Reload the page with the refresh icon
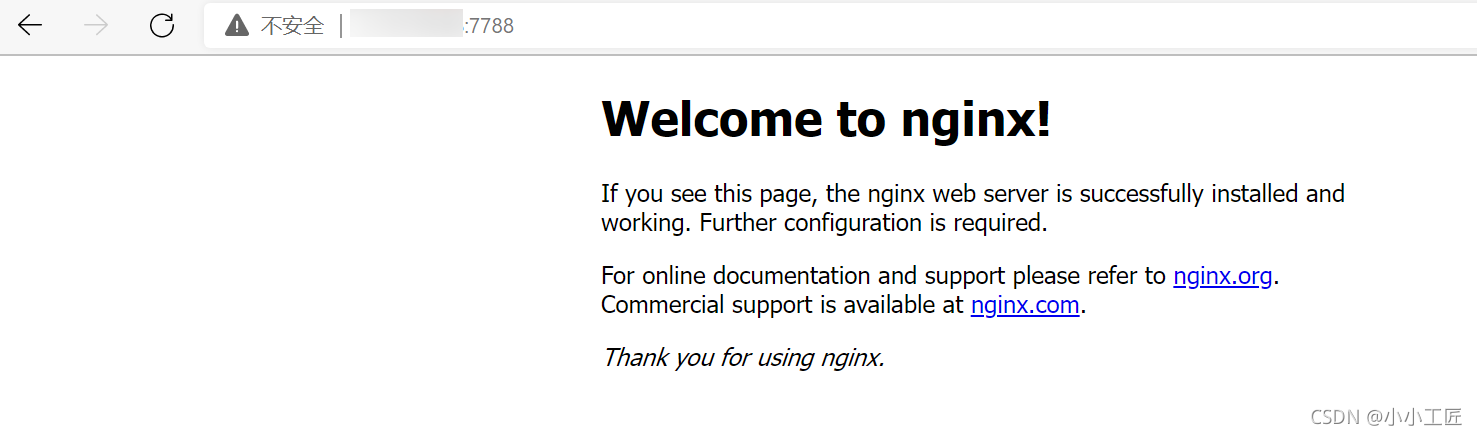This screenshot has height=435, width=1477. click(162, 26)
